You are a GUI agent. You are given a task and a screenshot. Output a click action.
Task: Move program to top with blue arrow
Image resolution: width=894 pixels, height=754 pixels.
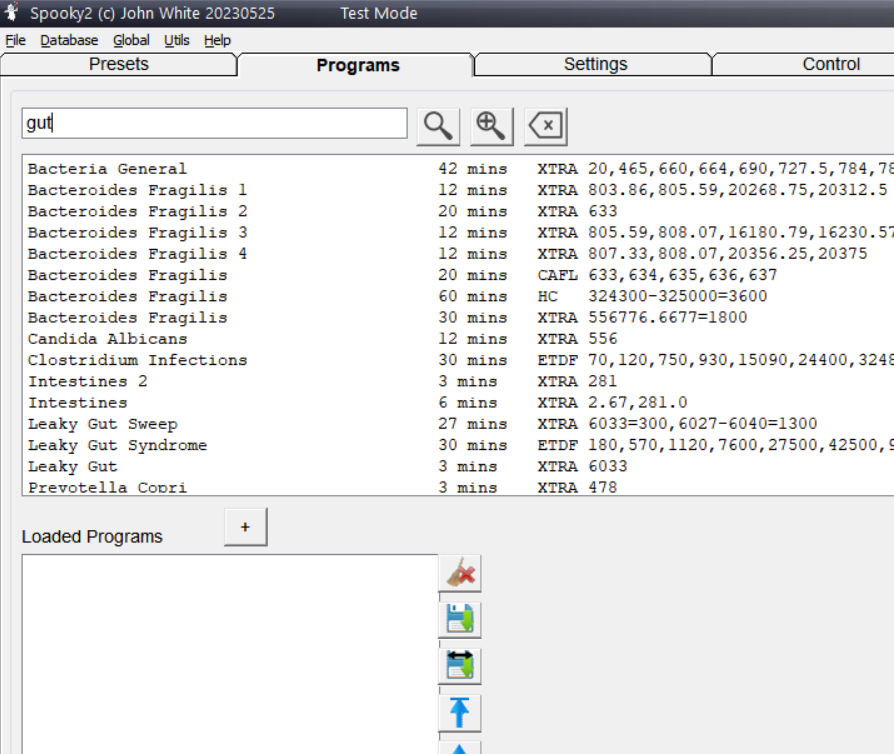(460, 712)
